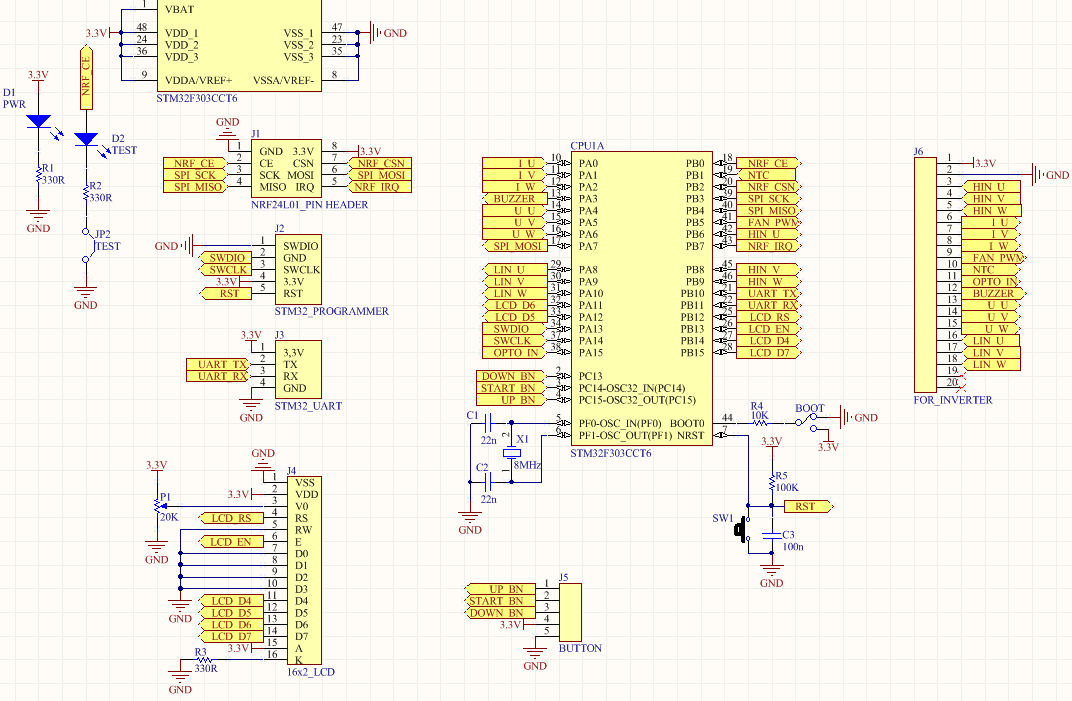Click resistor R4 10K on BOOT0
This screenshot has width=1072, height=701.
tap(760, 423)
